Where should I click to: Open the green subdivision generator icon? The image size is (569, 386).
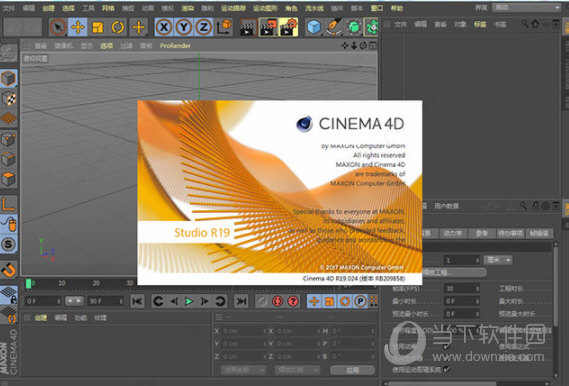tap(353, 27)
